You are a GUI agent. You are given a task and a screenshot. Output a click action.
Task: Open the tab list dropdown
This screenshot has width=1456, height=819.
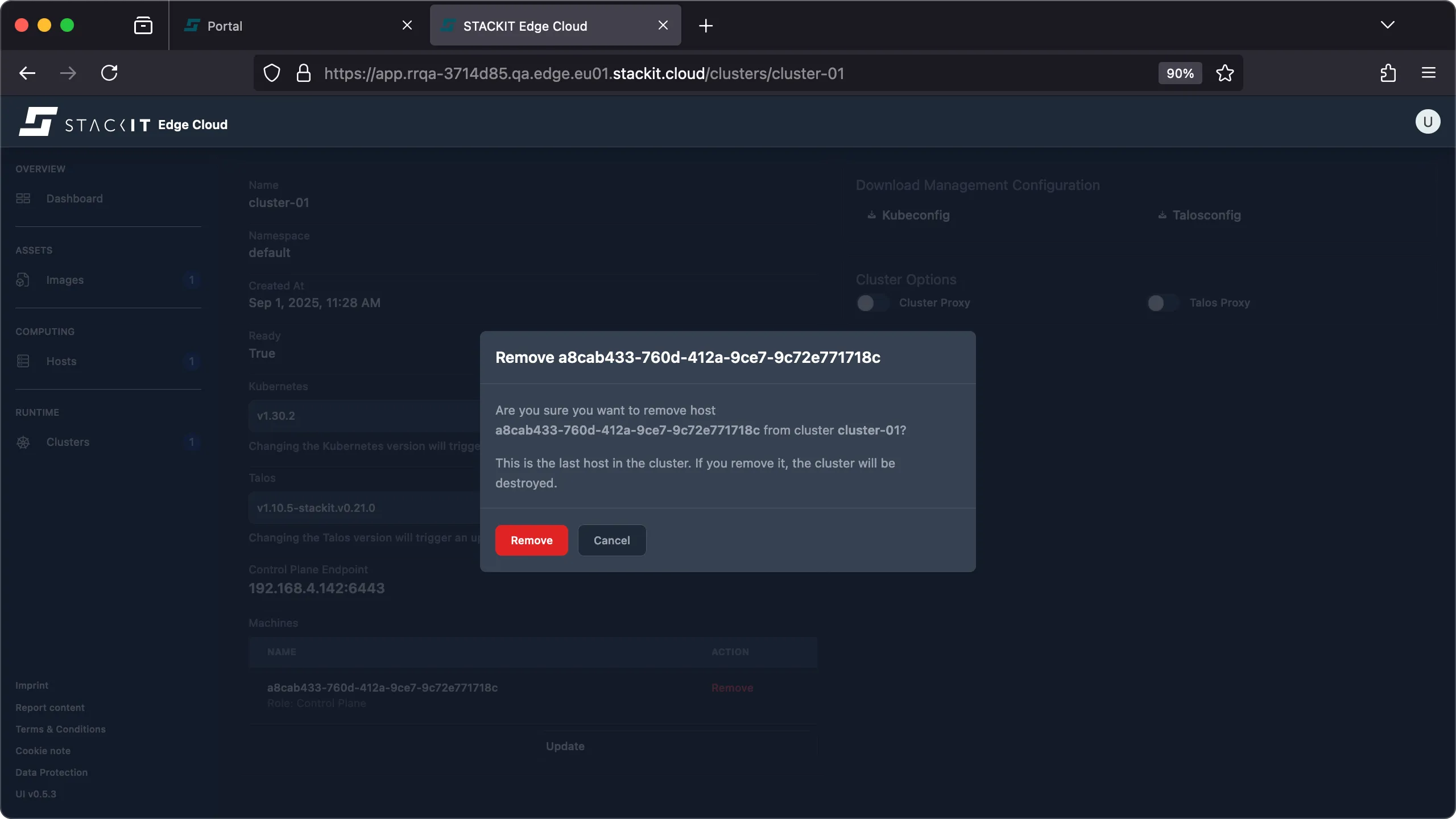tap(1388, 25)
